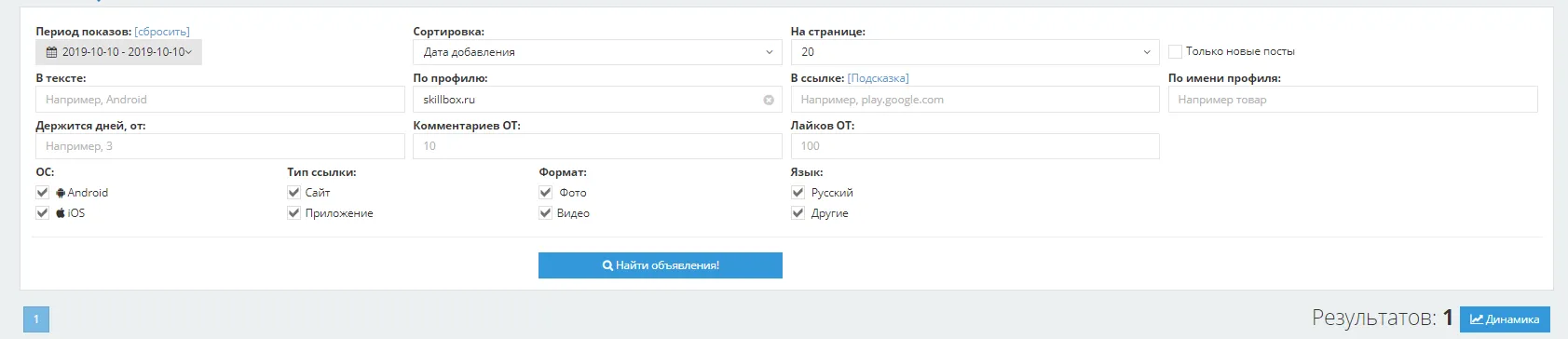The image size is (1568, 339).
Task: Expand the На странице count dropdown
Action: pyautogui.click(x=975, y=52)
